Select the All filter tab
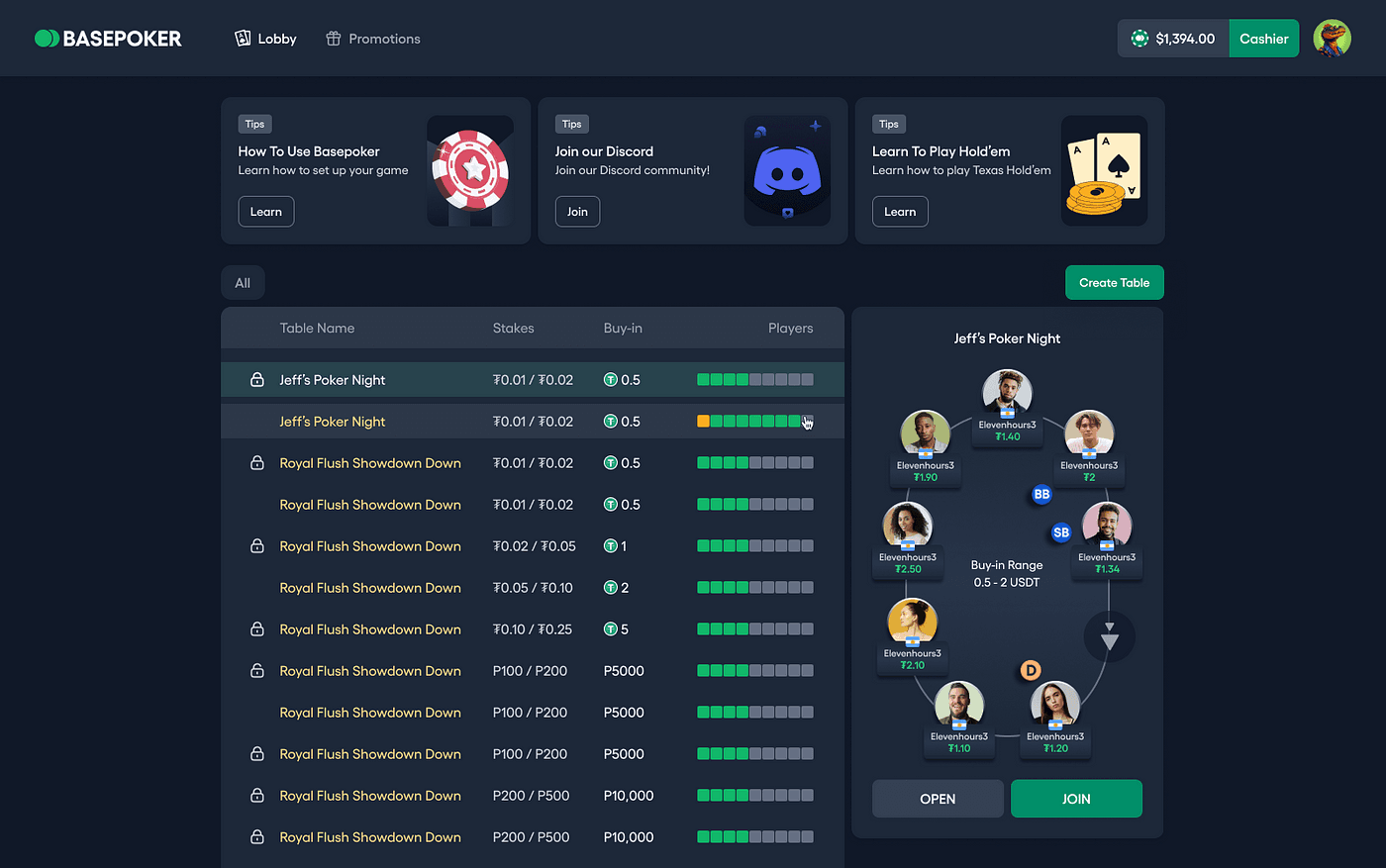 click(243, 283)
